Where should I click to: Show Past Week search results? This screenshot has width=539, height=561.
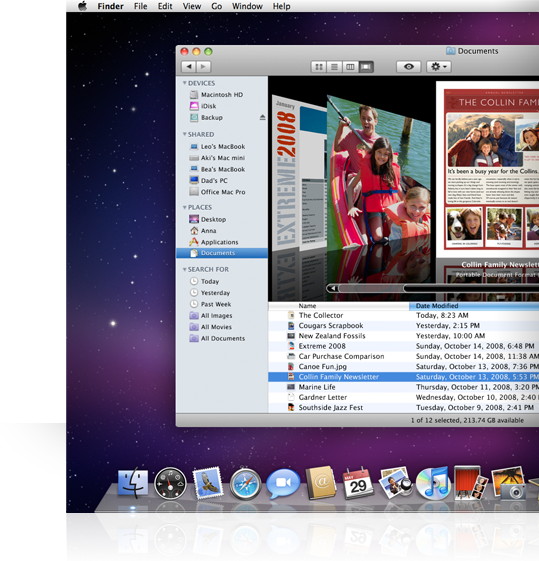click(x=222, y=304)
